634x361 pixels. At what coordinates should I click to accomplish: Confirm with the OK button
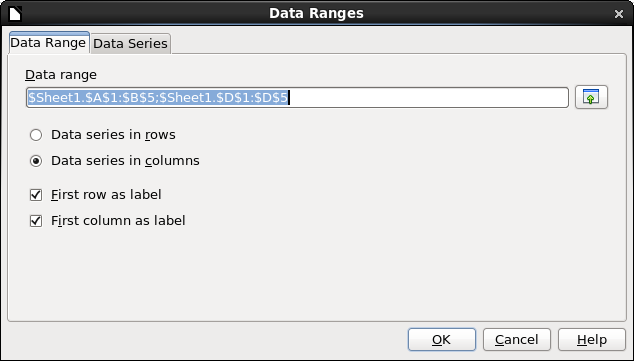point(442,340)
